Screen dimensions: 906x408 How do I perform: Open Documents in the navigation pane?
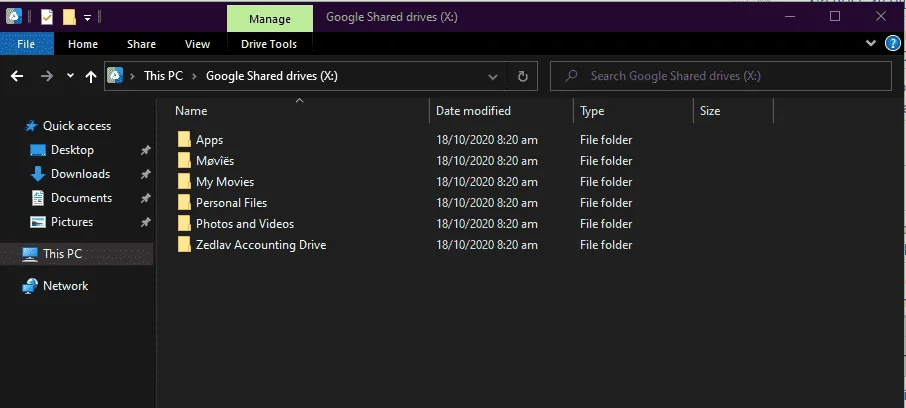point(81,198)
